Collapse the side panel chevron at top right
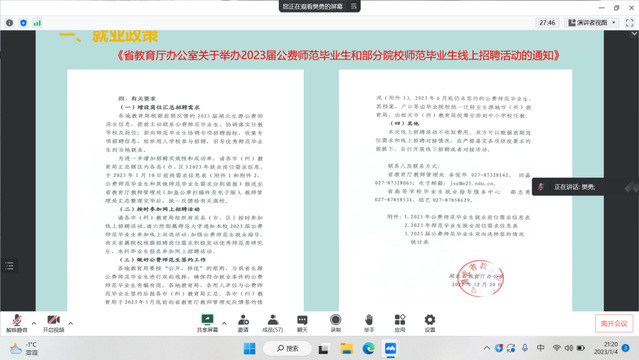The width and height of the screenshot is (639, 360). 634,34
